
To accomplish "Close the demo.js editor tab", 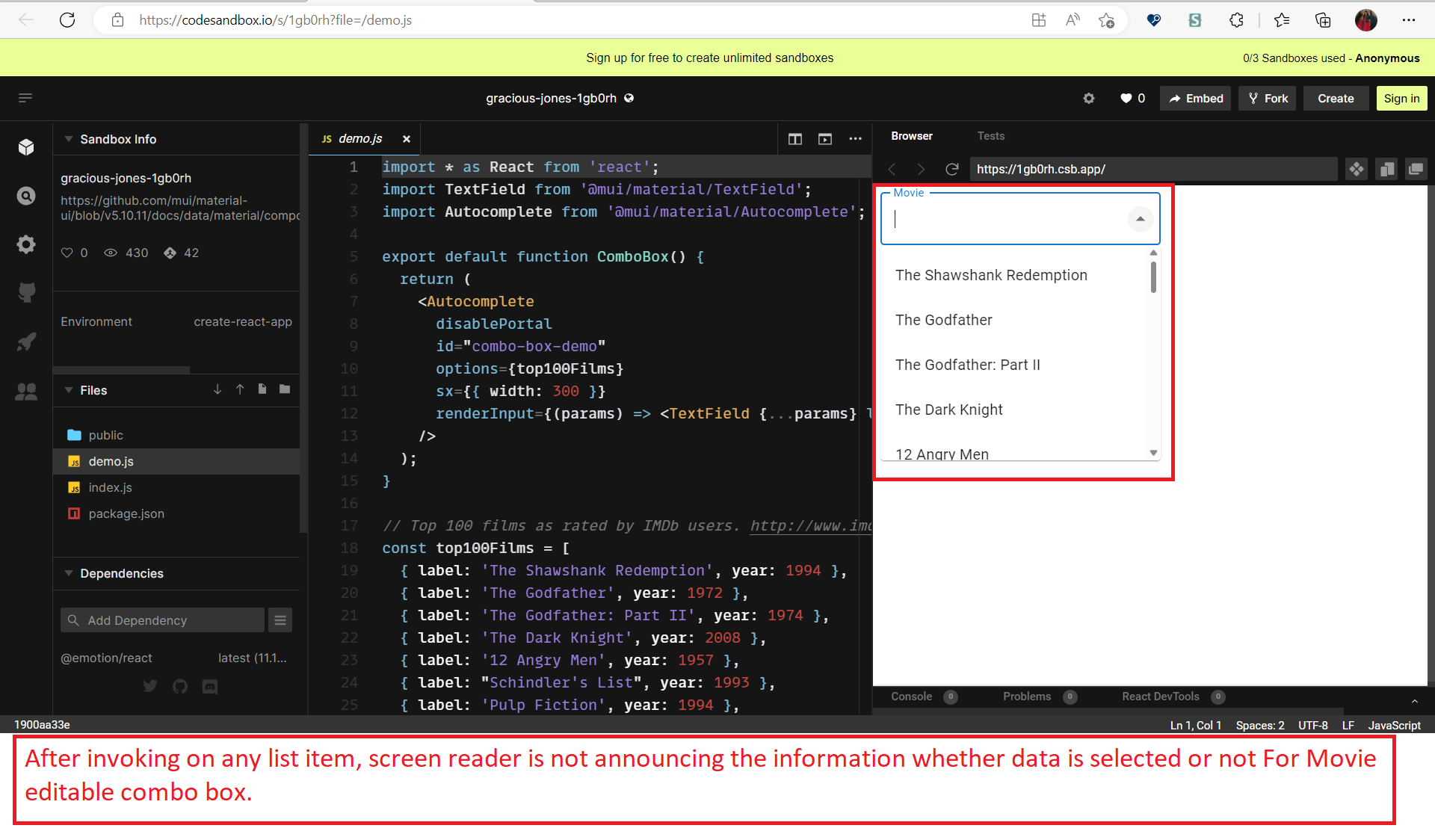I will 407,139.
